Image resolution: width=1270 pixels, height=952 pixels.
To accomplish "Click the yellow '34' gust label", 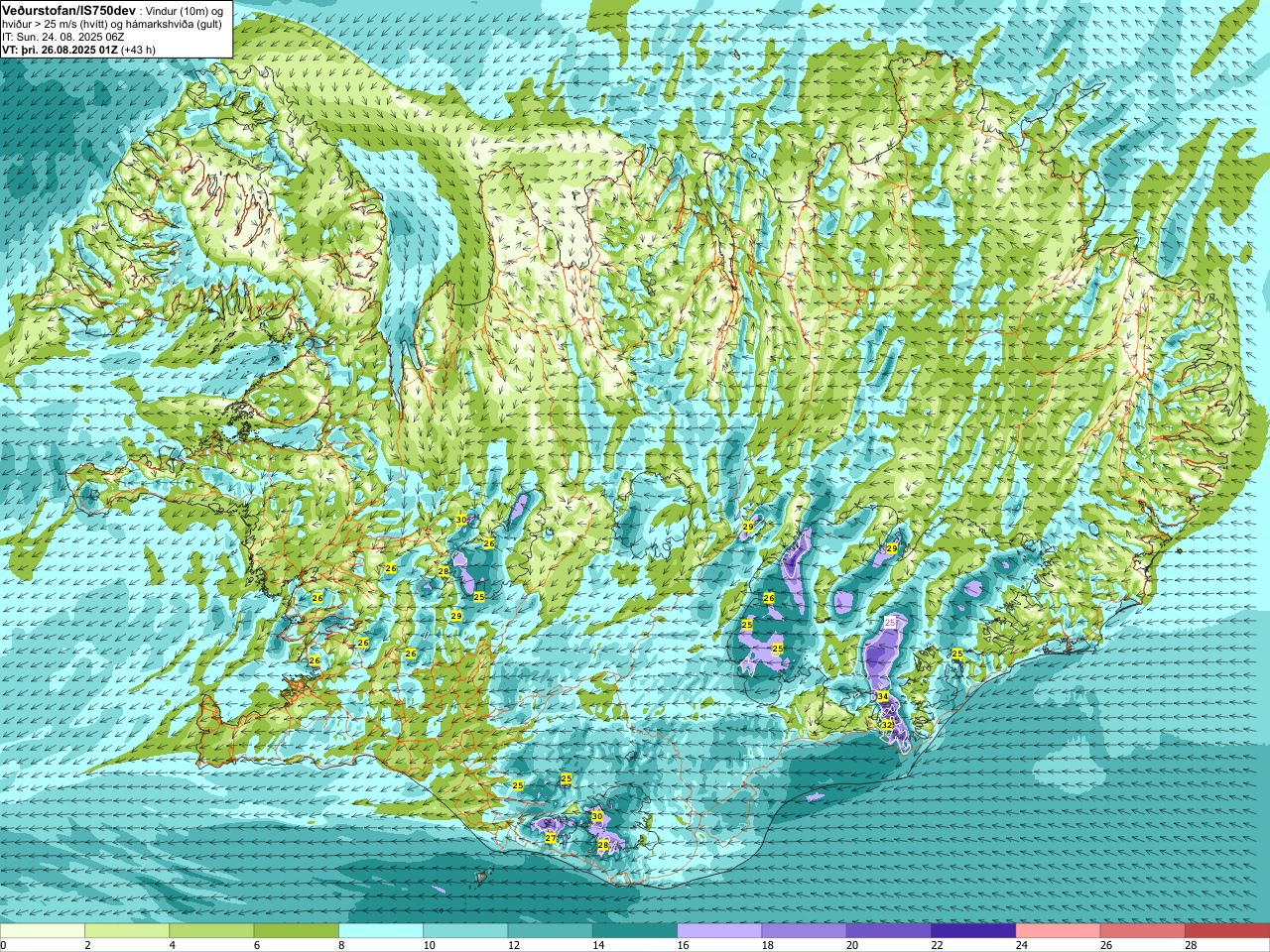I will (883, 696).
